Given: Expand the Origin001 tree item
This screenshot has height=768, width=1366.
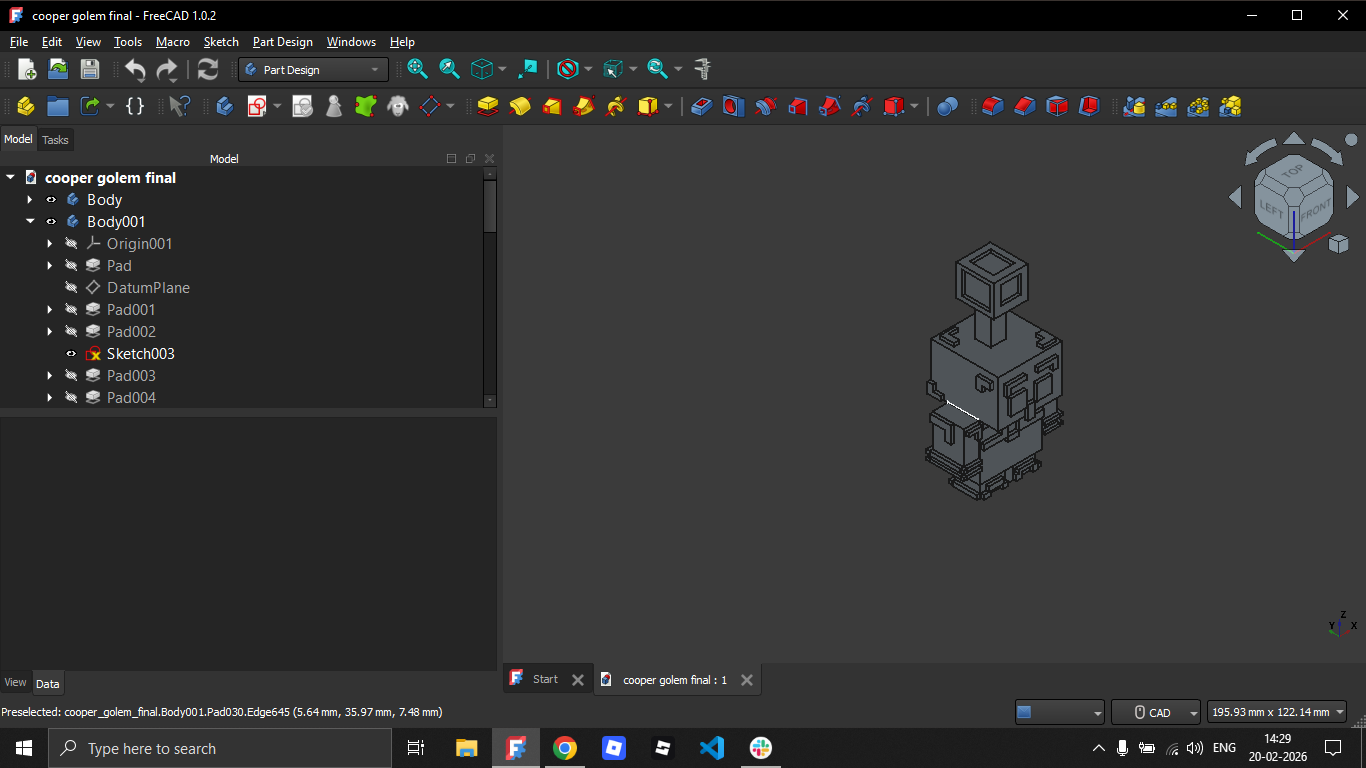Looking at the screenshot, I should tap(50, 244).
